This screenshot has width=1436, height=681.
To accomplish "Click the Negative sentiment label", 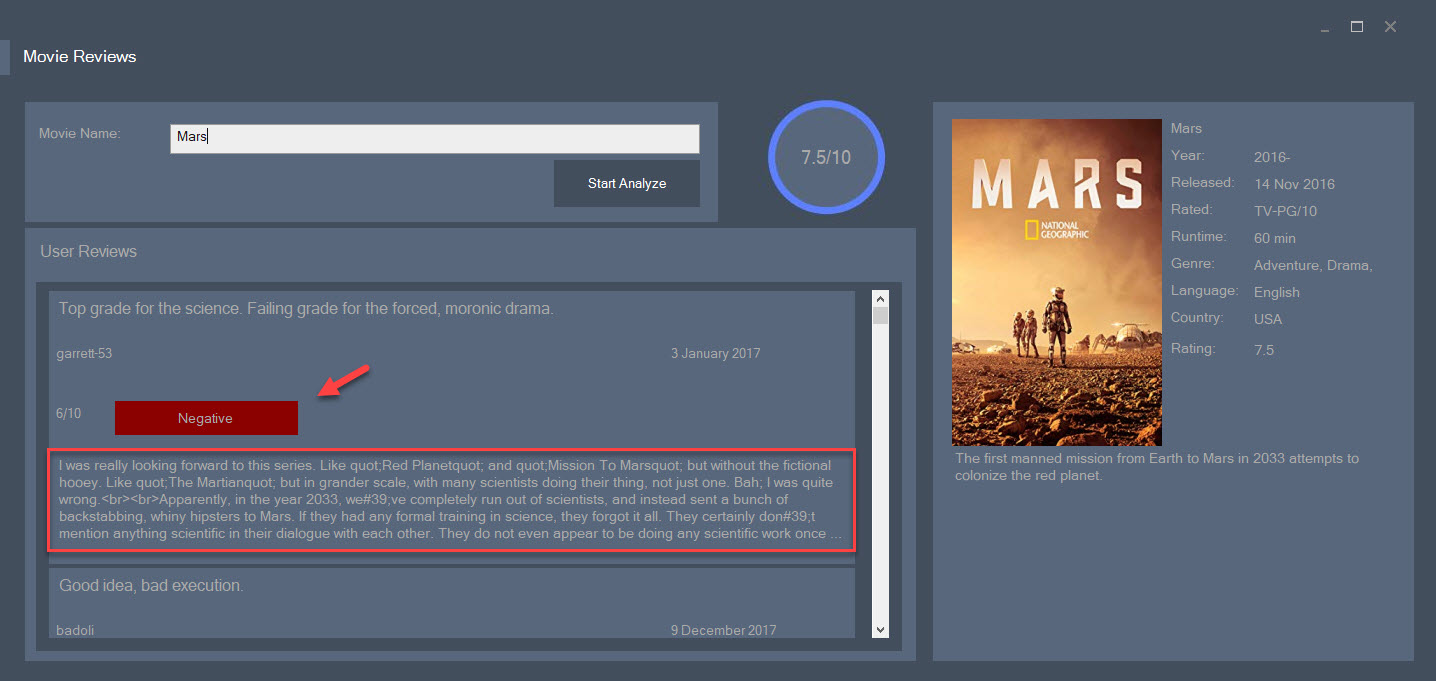I will (206, 418).
